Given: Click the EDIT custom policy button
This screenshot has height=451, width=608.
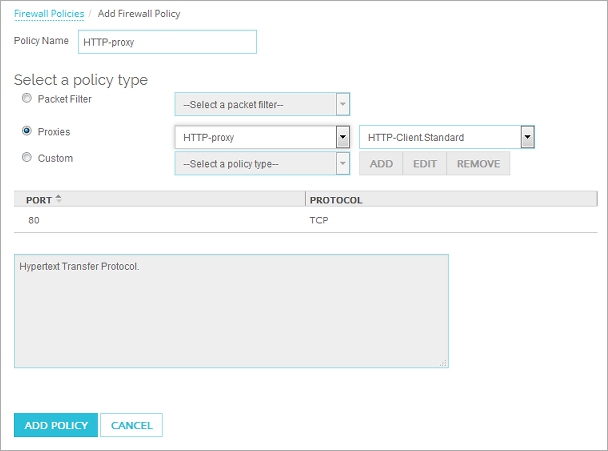Looking at the screenshot, I should (424, 164).
